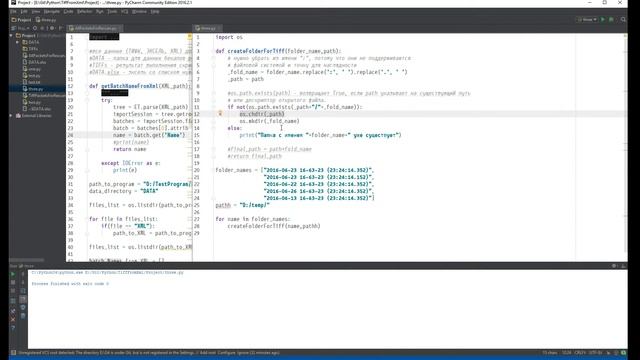Click 'Process finished with exit code 0' text
Viewport: 640px width, 360px height.
click(x=70, y=284)
